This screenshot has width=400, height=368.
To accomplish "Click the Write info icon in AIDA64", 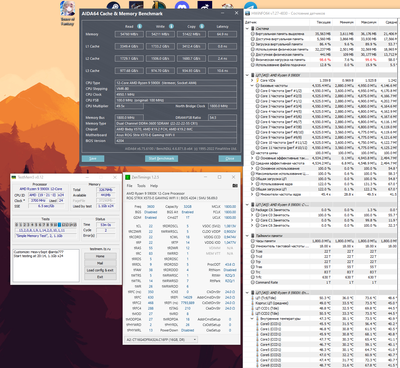I will pyautogui.click(x=171, y=26).
